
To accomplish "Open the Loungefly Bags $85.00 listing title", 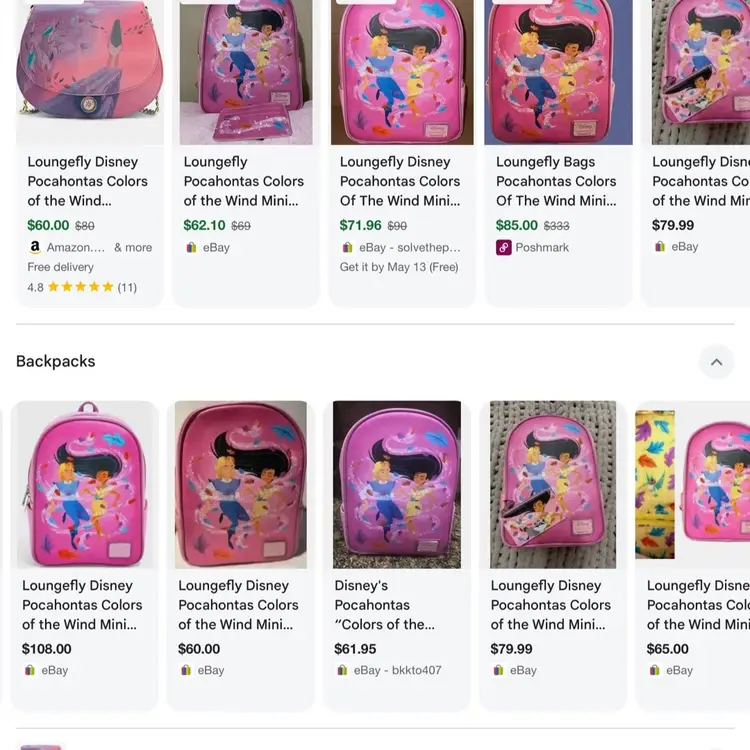I will [556, 181].
